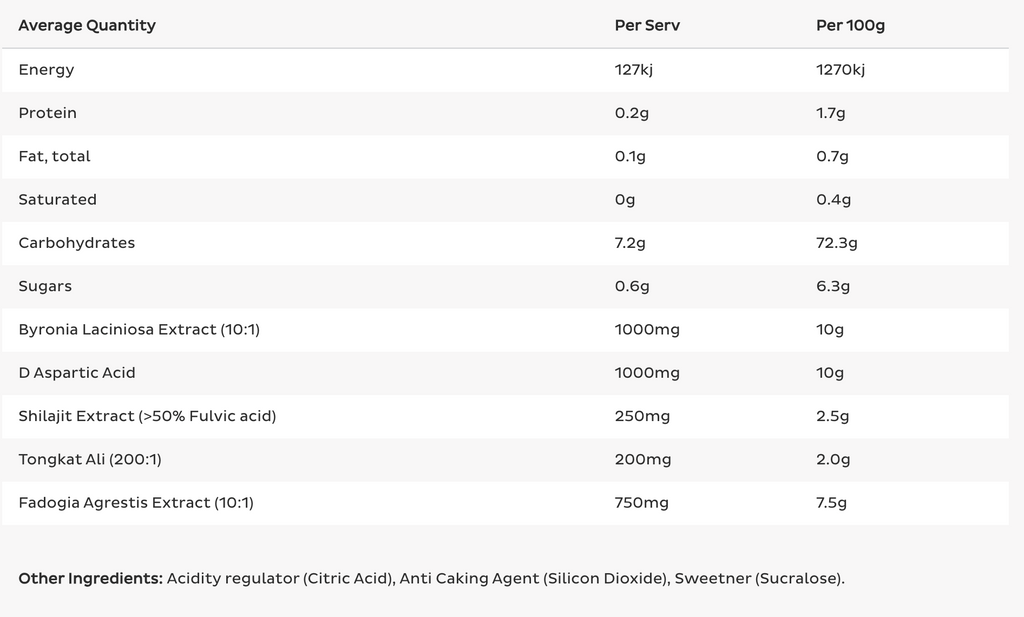Click the Fat, total row label
Image resolution: width=1024 pixels, height=617 pixels.
pyautogui.click(x=54, y=156)
